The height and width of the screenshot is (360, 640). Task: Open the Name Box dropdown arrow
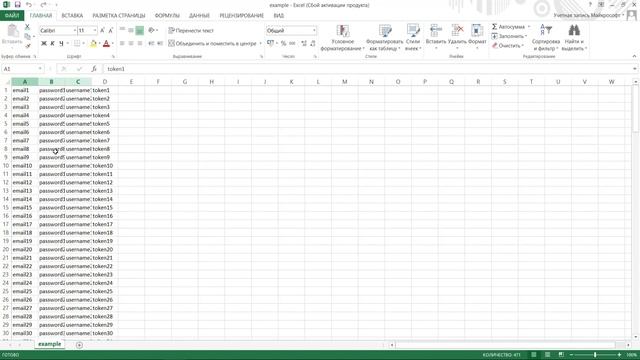[40, 69]
